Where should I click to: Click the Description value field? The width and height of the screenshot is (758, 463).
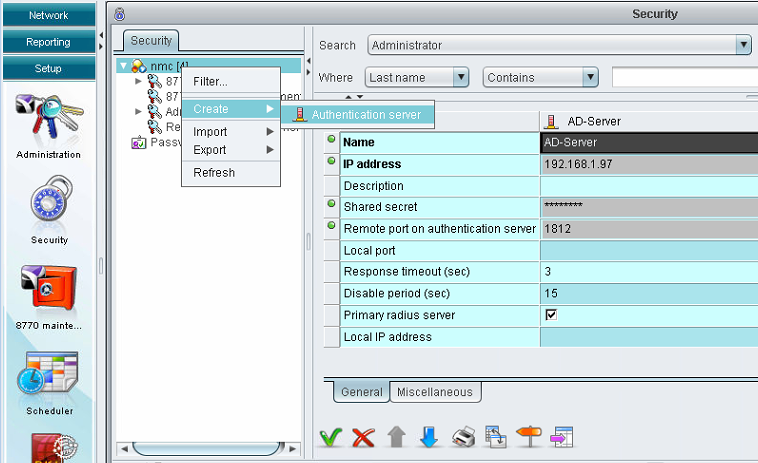point(649,186)
